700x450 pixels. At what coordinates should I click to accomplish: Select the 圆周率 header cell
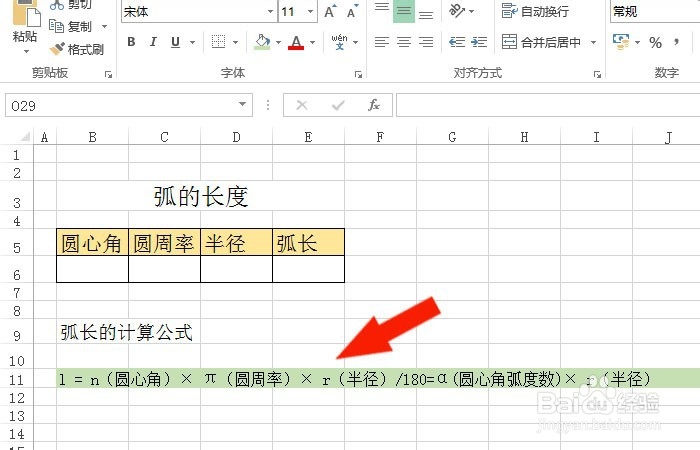[164, 242]
